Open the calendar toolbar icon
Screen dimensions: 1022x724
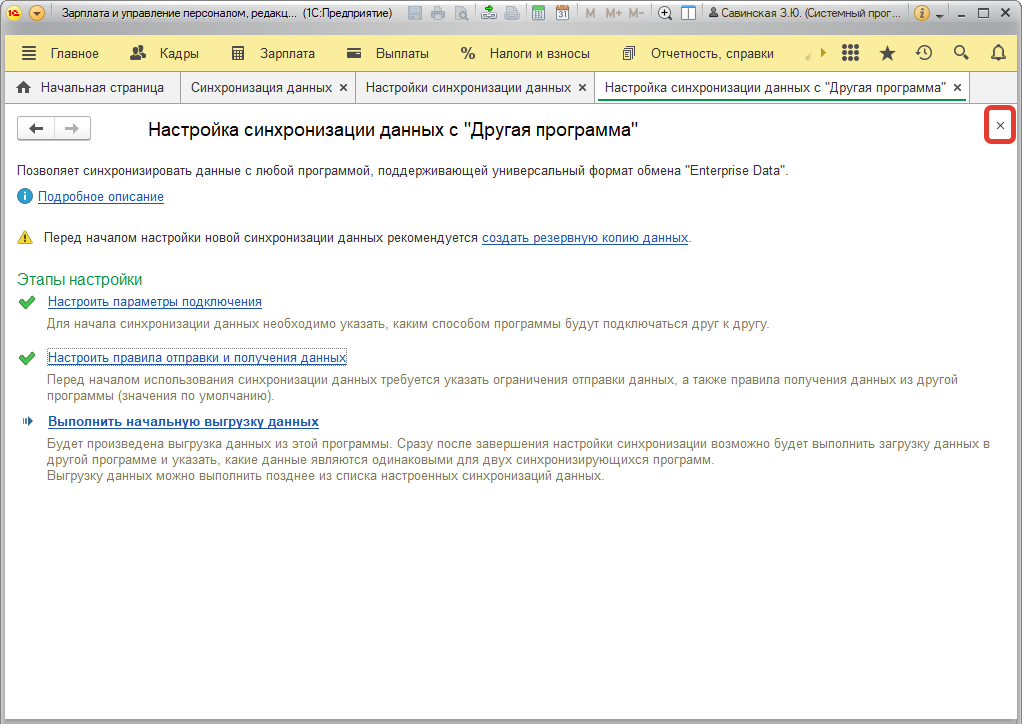(x=563, y=12)
